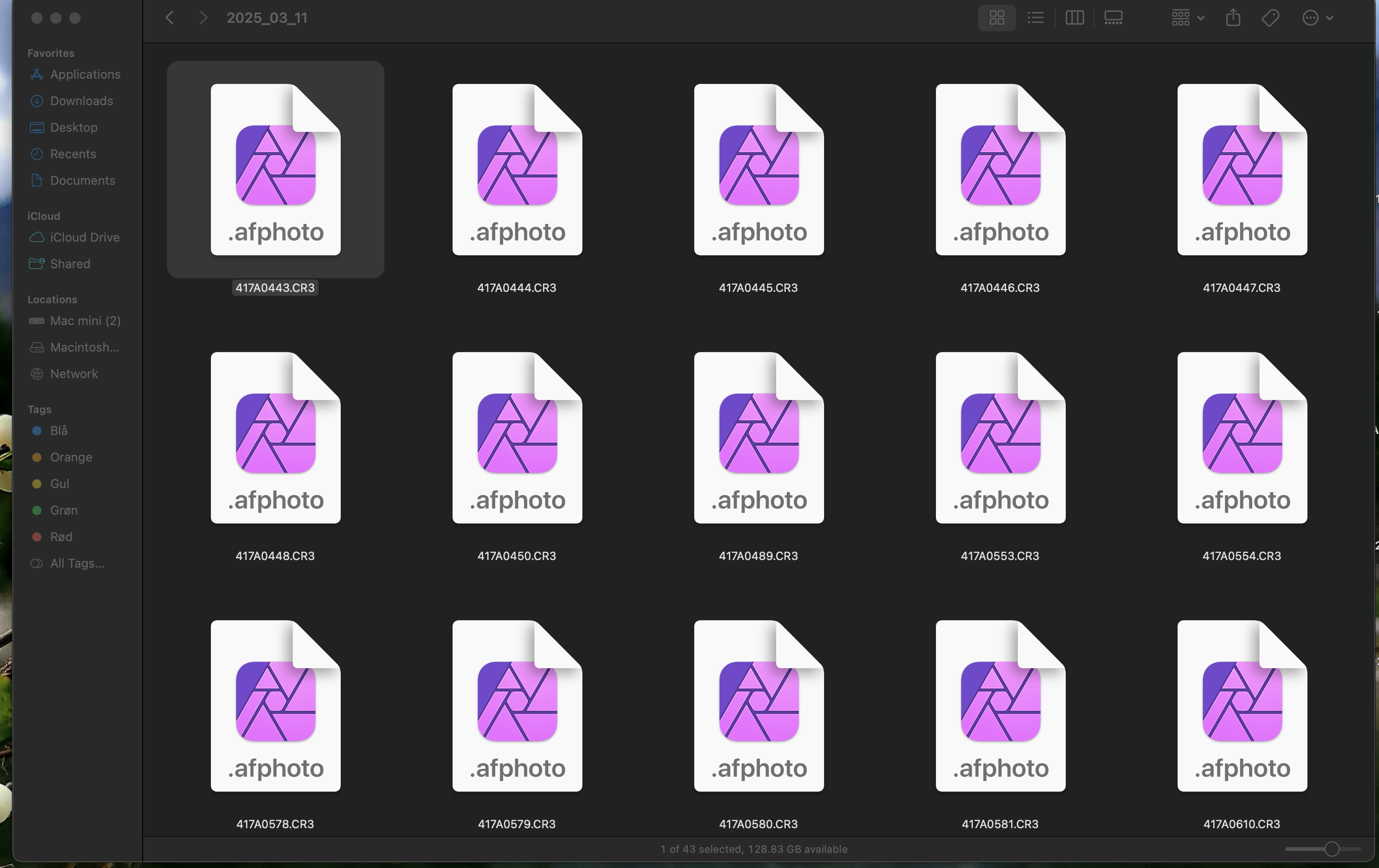Switch to list view
The height and width of the screenshot is (868, 1379).
(1035, 18)
